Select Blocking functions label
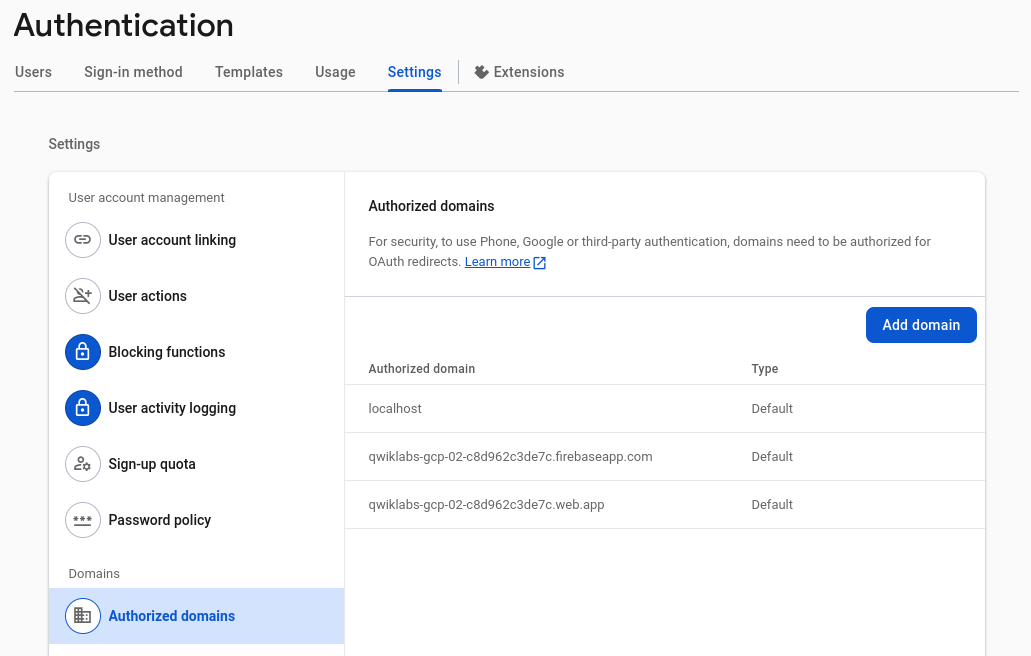The height and width of the screenshot is (656, 1031). pos(167,352)
